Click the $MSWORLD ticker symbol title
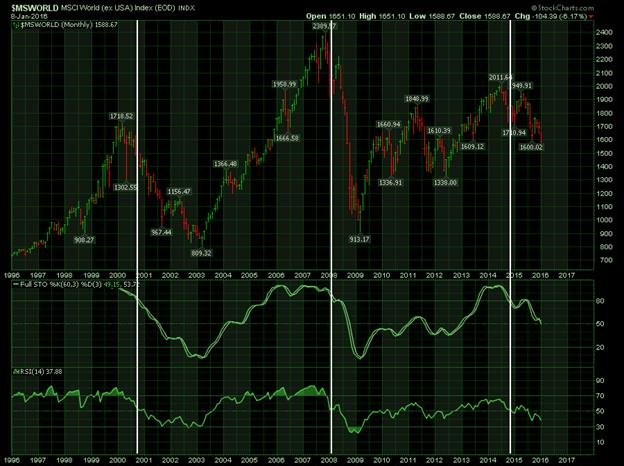 pyautogui.click(x=35, y=8)
